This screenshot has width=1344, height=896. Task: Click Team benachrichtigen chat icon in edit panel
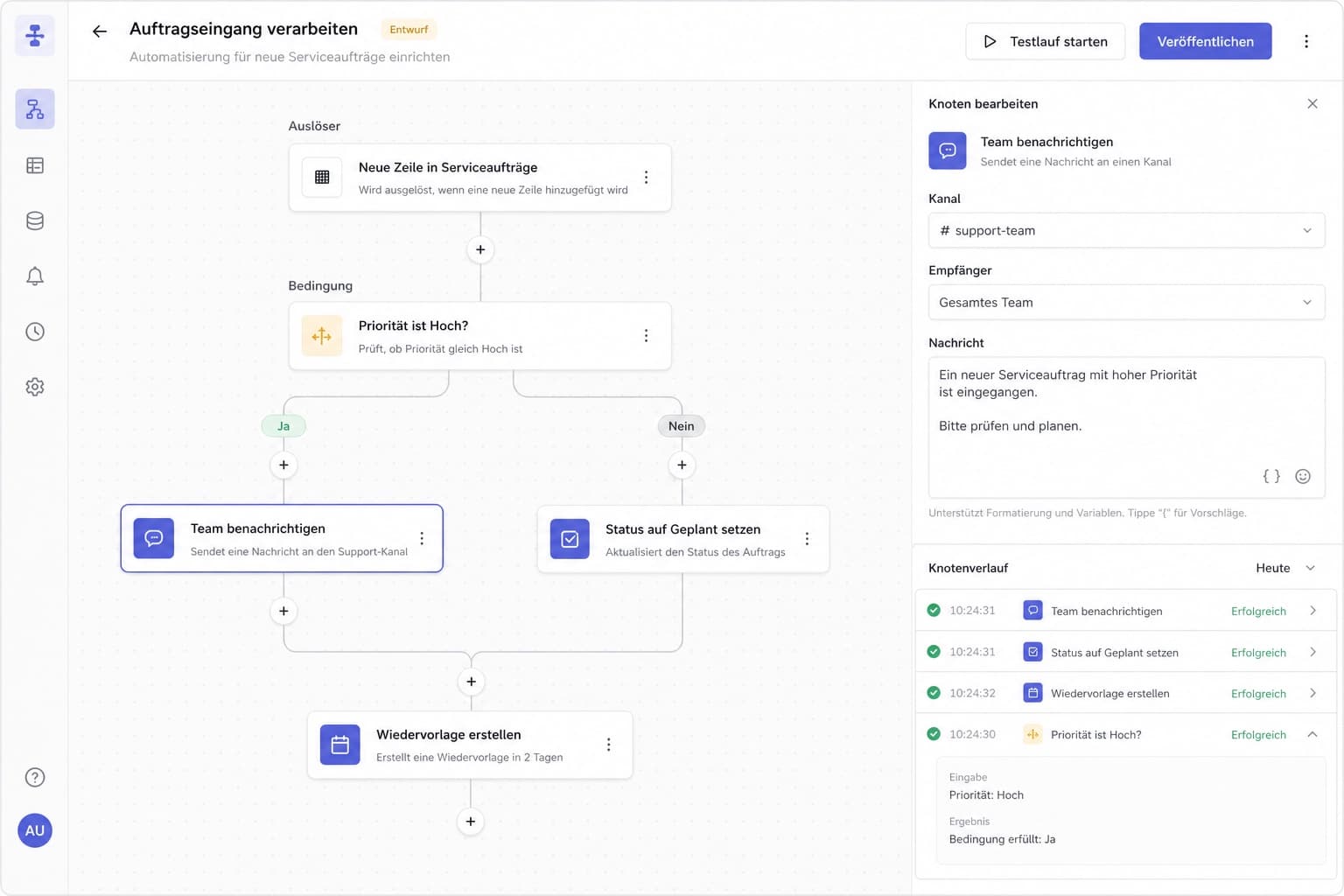tap(948, 150)
